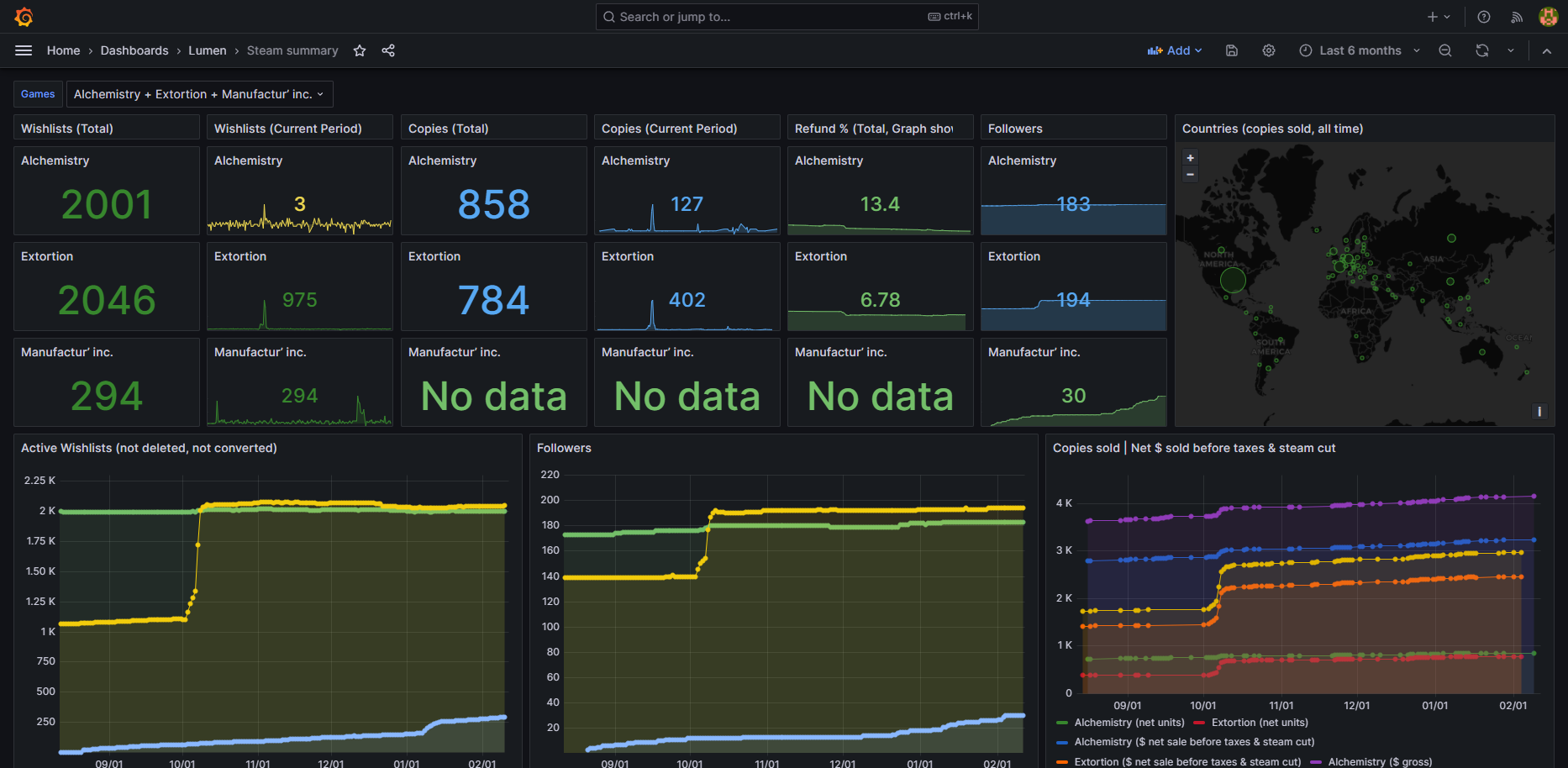
Task: Click the Steam summary breadcrumb
Action: point(292,50)
